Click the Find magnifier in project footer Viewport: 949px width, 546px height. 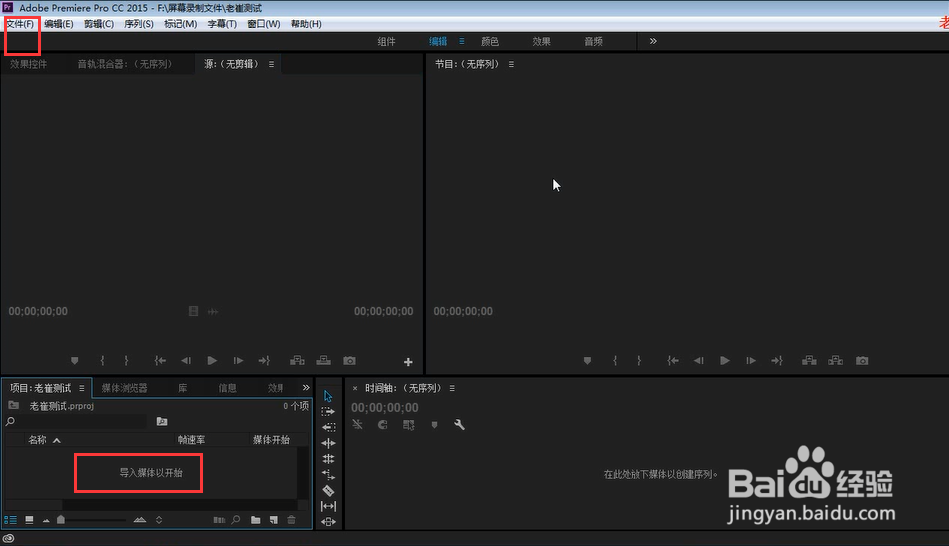(236, 520)
